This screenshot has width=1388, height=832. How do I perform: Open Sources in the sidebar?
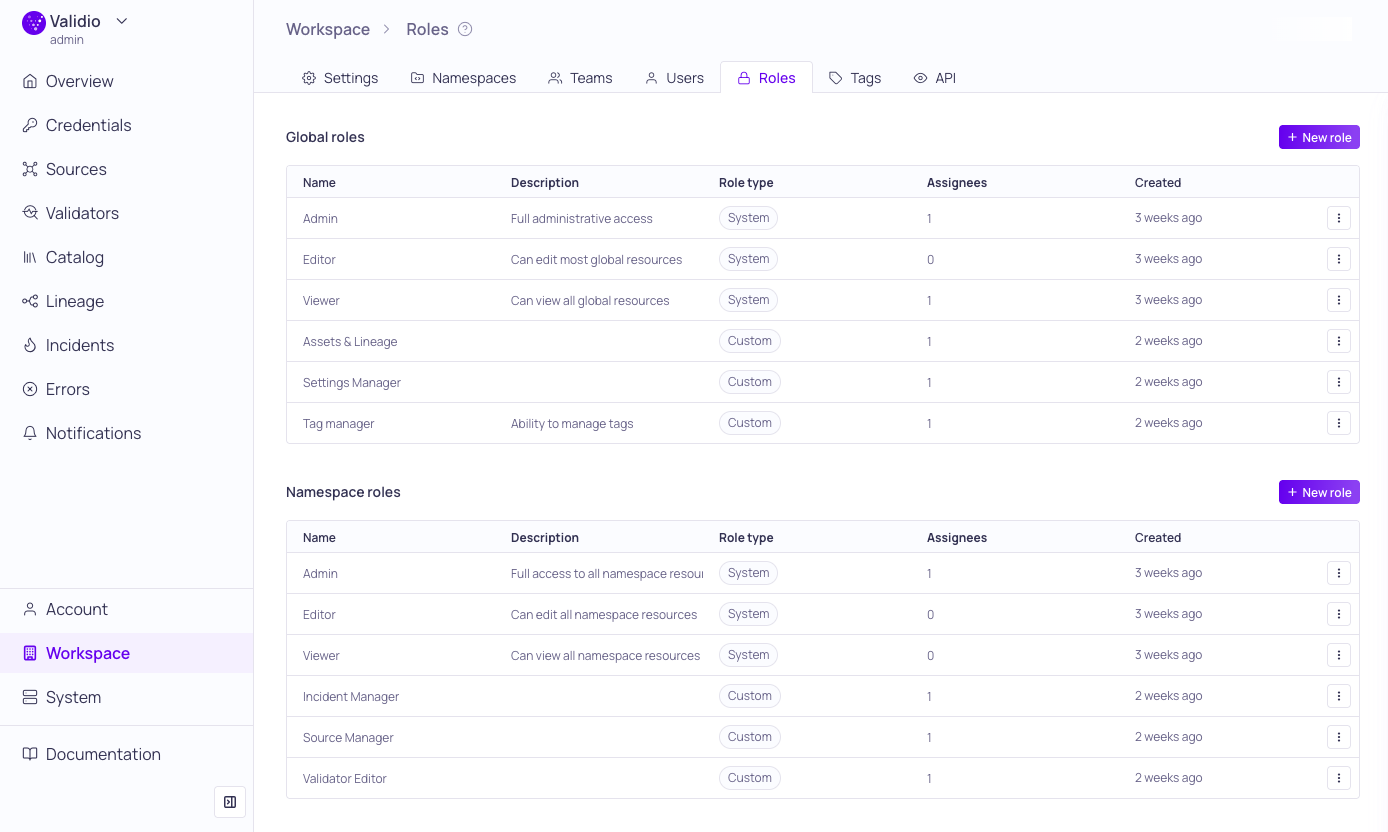126,169
